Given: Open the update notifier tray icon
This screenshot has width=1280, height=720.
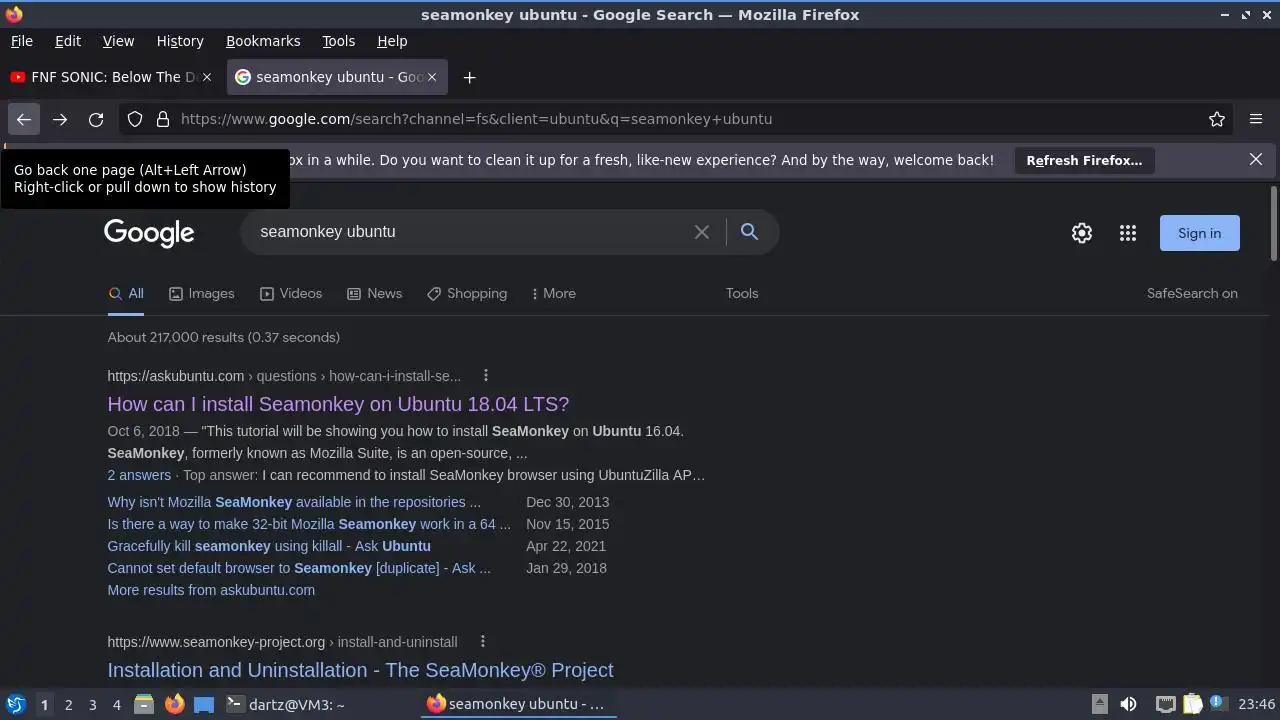Looking at the screenshot, I should click(1217, 703).
